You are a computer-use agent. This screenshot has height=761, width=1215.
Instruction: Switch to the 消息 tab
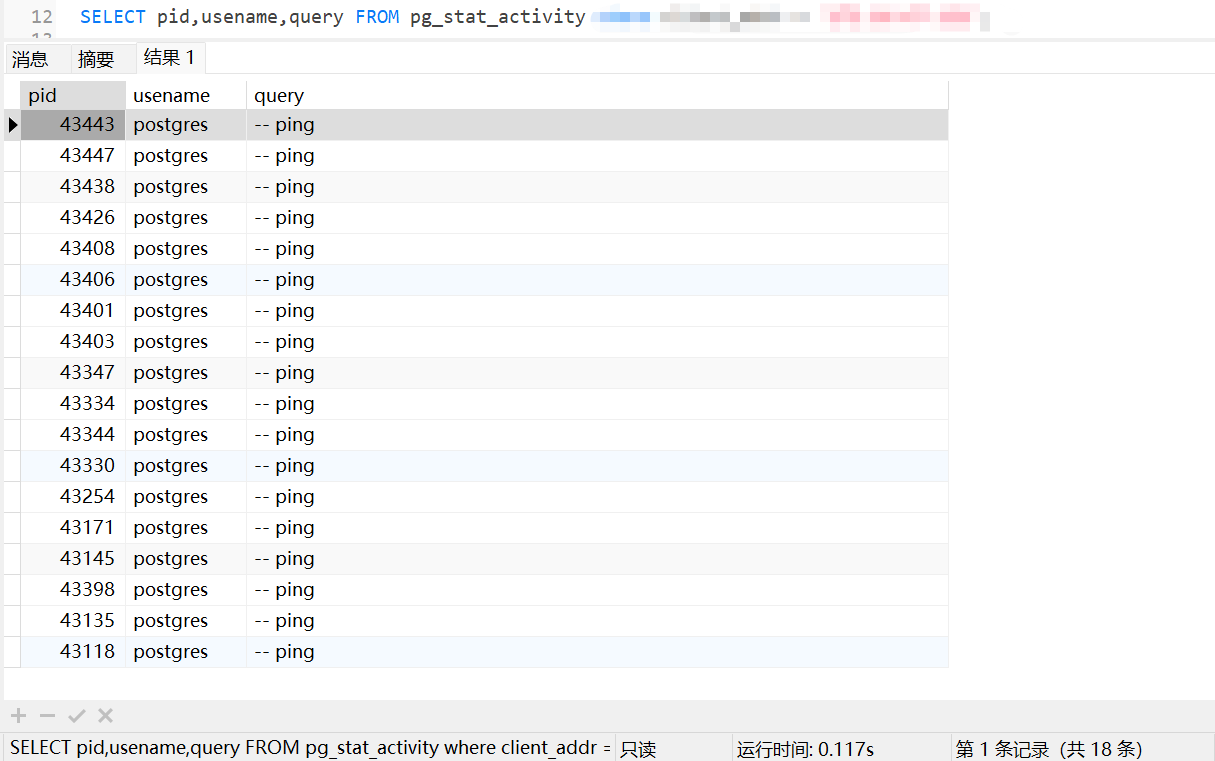click(30, 59)
